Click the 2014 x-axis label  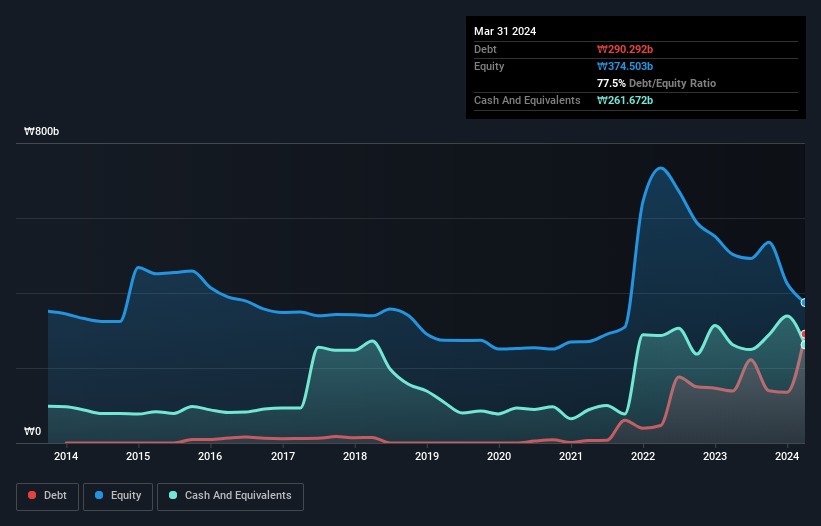click(66, 456)
